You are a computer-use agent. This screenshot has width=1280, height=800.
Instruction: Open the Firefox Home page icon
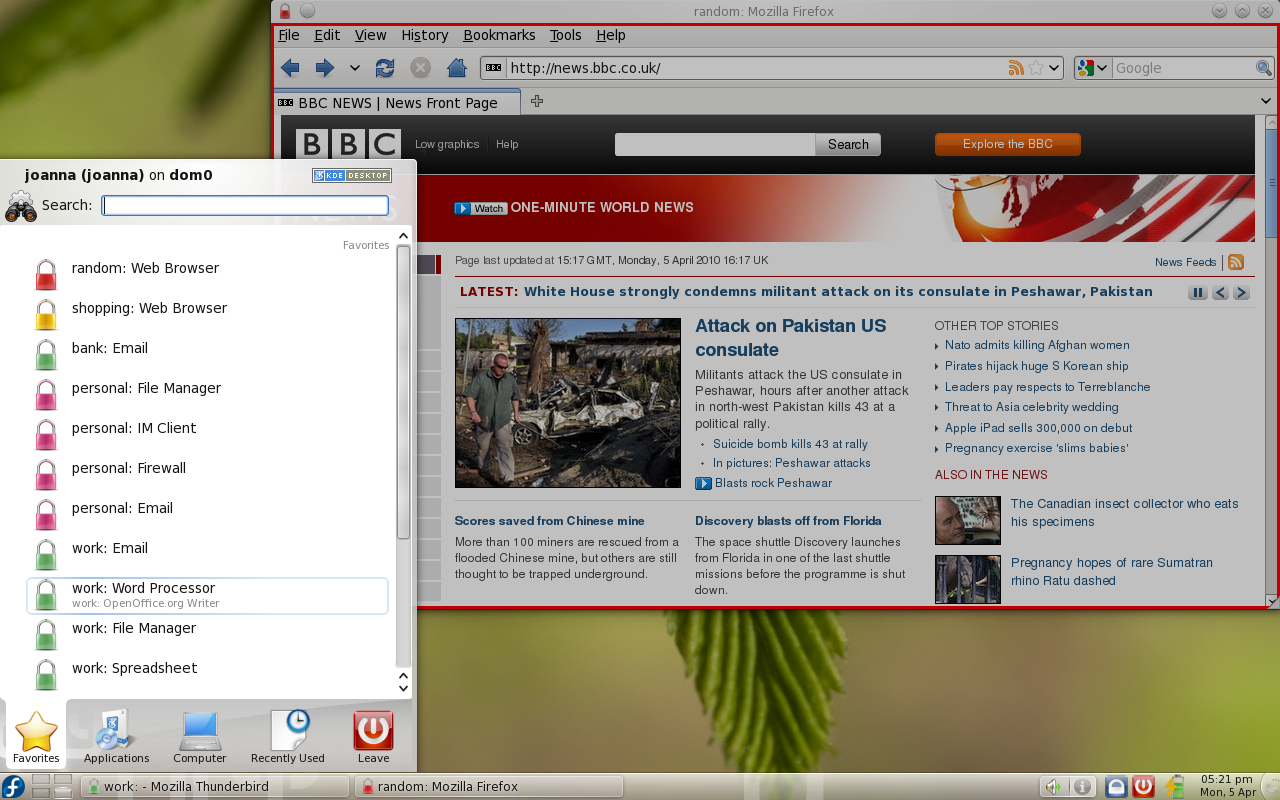coord(457,68)
